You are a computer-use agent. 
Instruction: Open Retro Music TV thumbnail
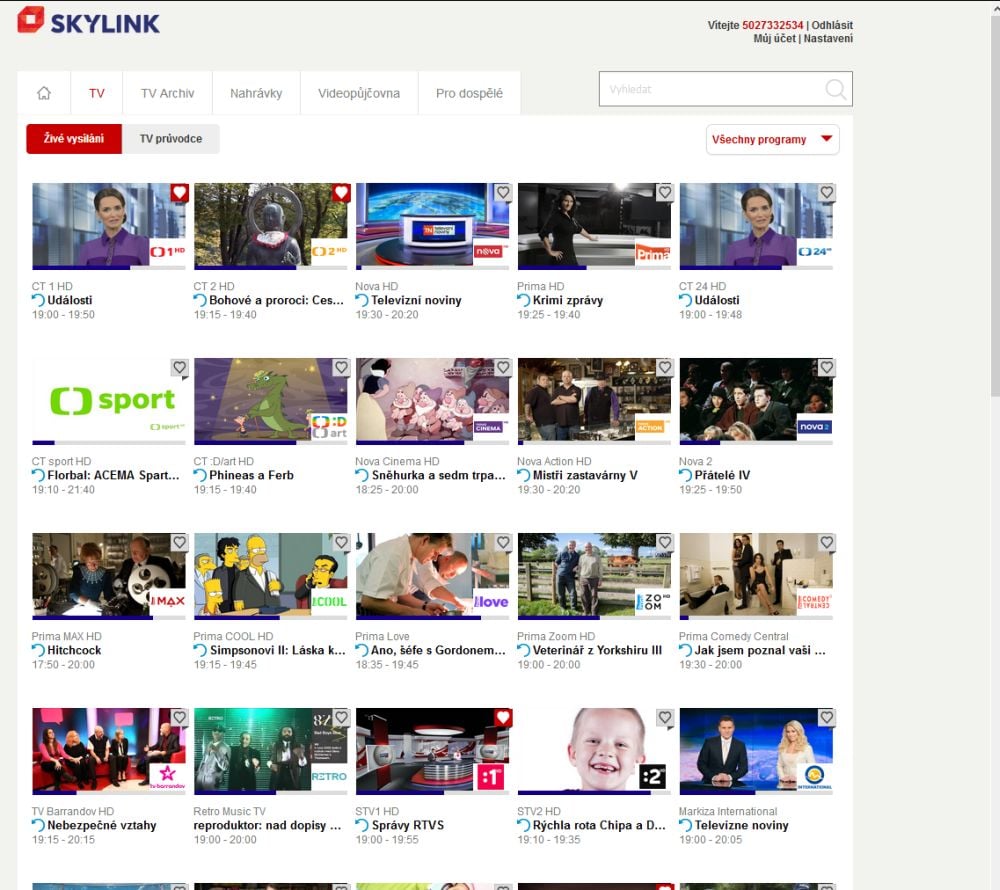click(x=271, y=749)
